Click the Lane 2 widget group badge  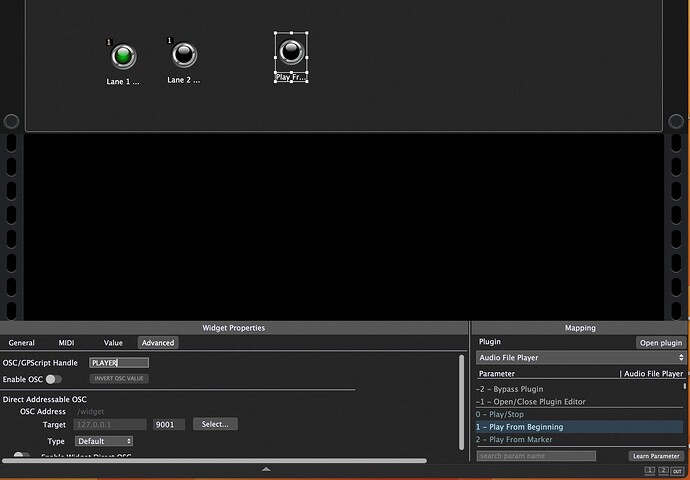(x=169, y=40)
